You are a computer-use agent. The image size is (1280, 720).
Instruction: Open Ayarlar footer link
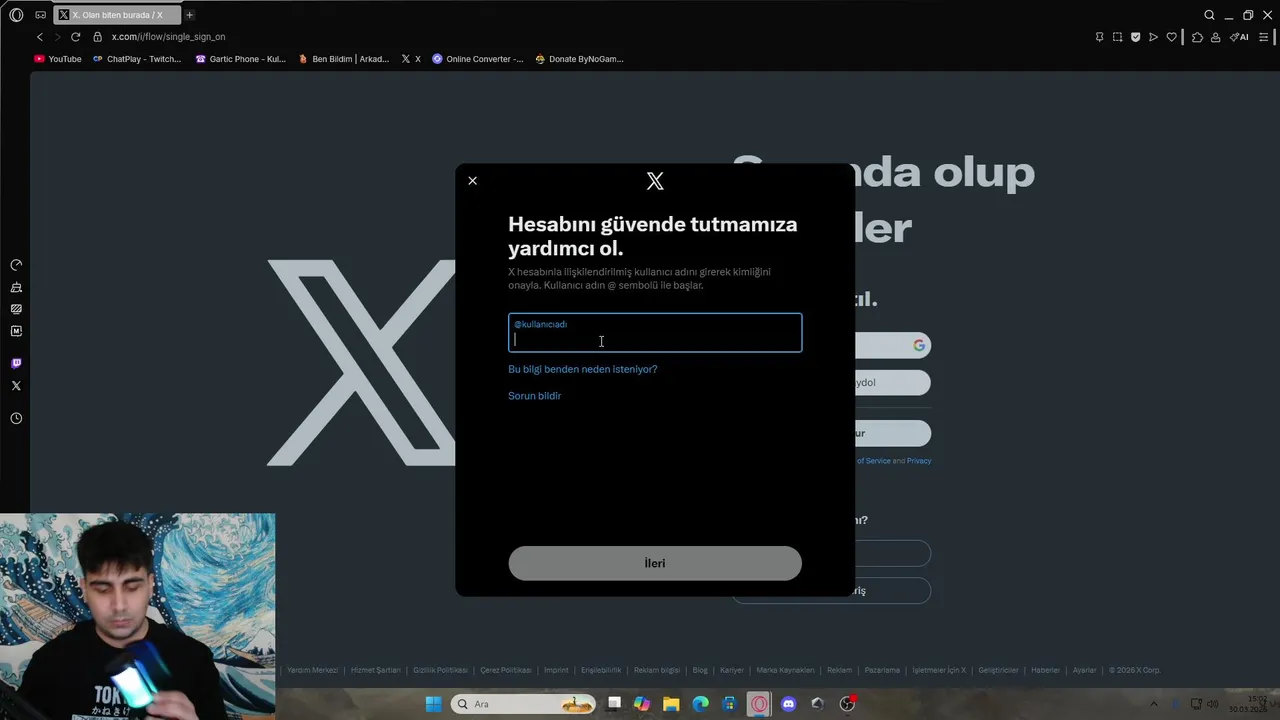pos(1084,670)
